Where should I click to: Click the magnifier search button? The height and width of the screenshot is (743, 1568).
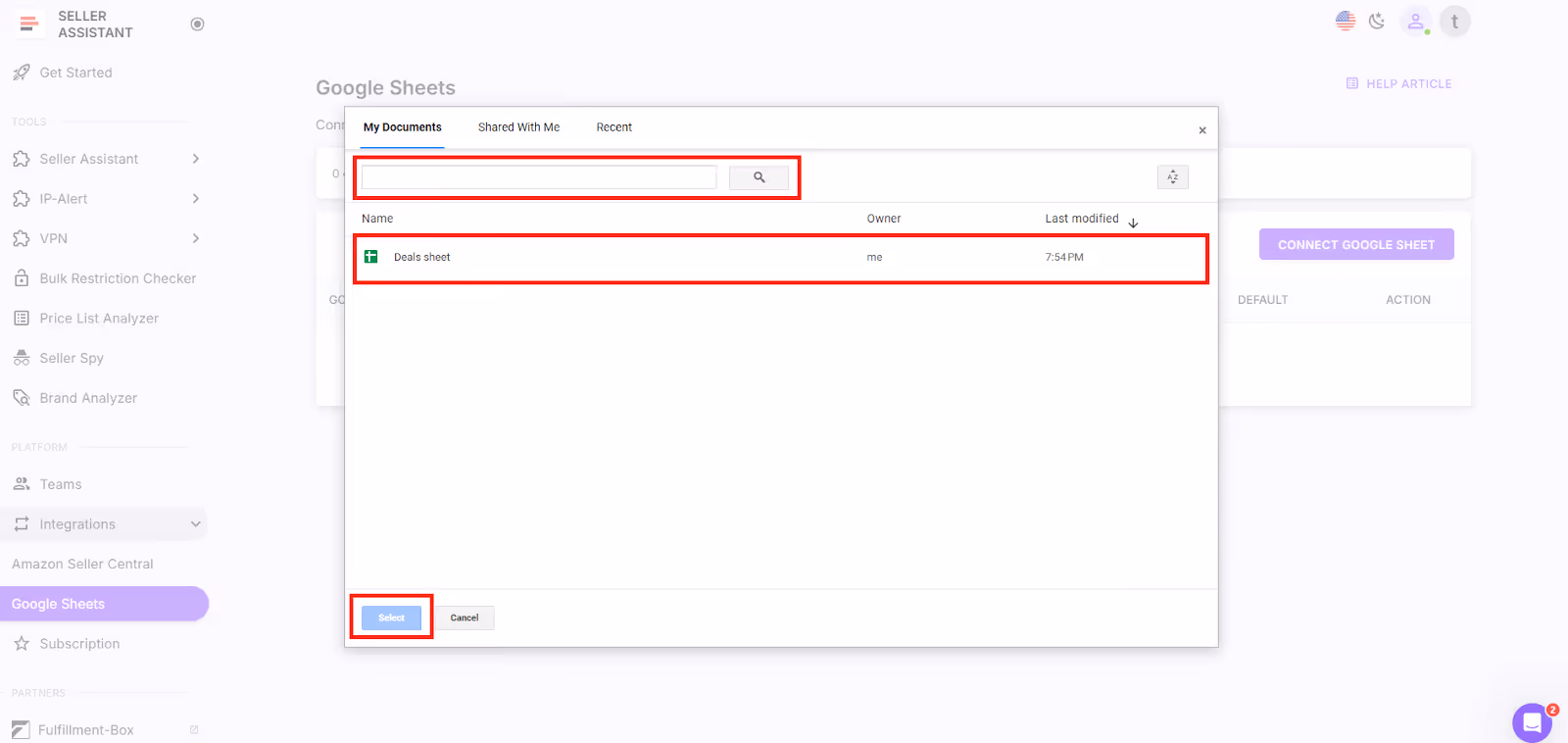click(x=759, y=177)
